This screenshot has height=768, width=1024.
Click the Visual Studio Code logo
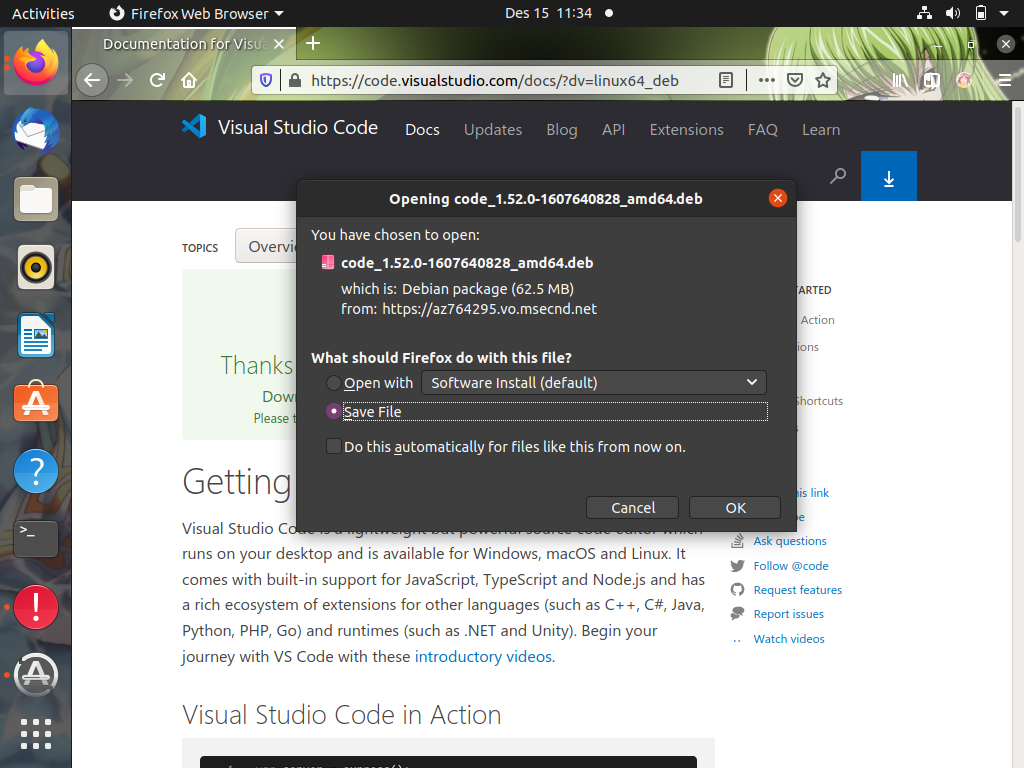[280, 127]
